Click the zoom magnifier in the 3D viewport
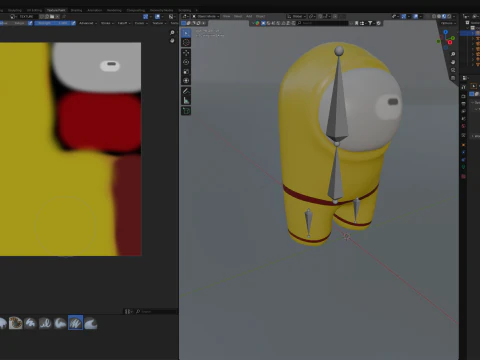The height and width of the screenshot is (360, 480). 453,54
